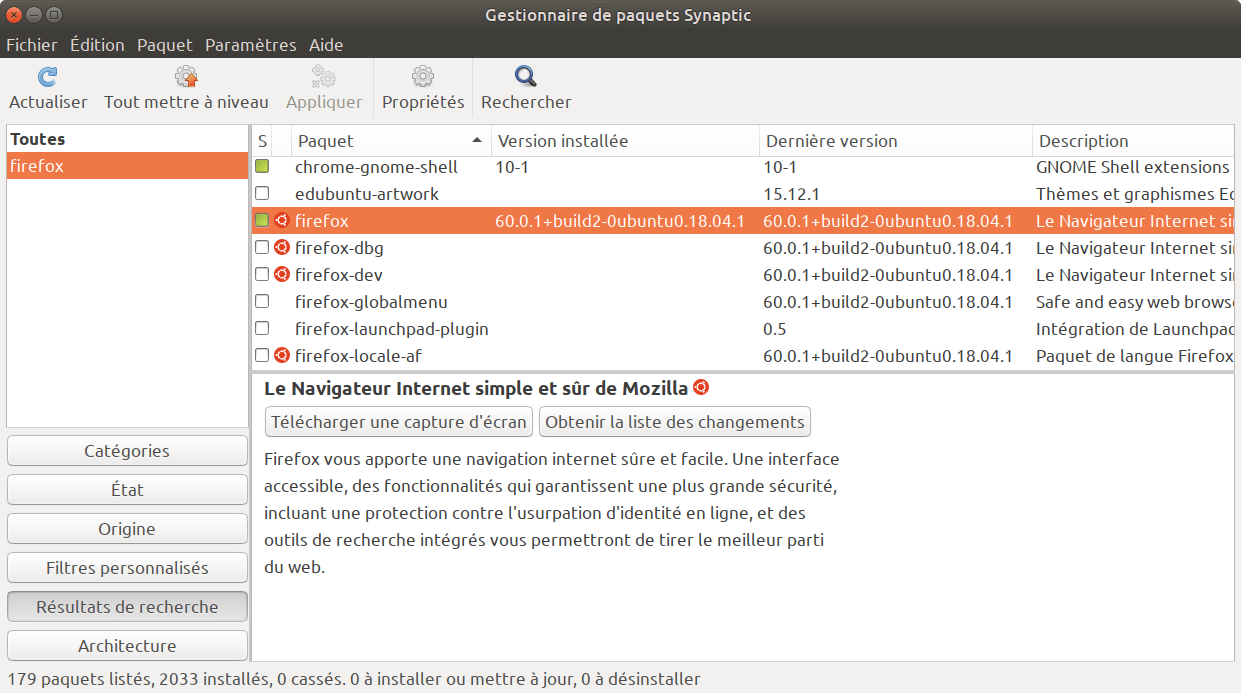Viewport: 1241px width, 693px height.
Task: Open the Paramètres menu
Action: point(251,45)
